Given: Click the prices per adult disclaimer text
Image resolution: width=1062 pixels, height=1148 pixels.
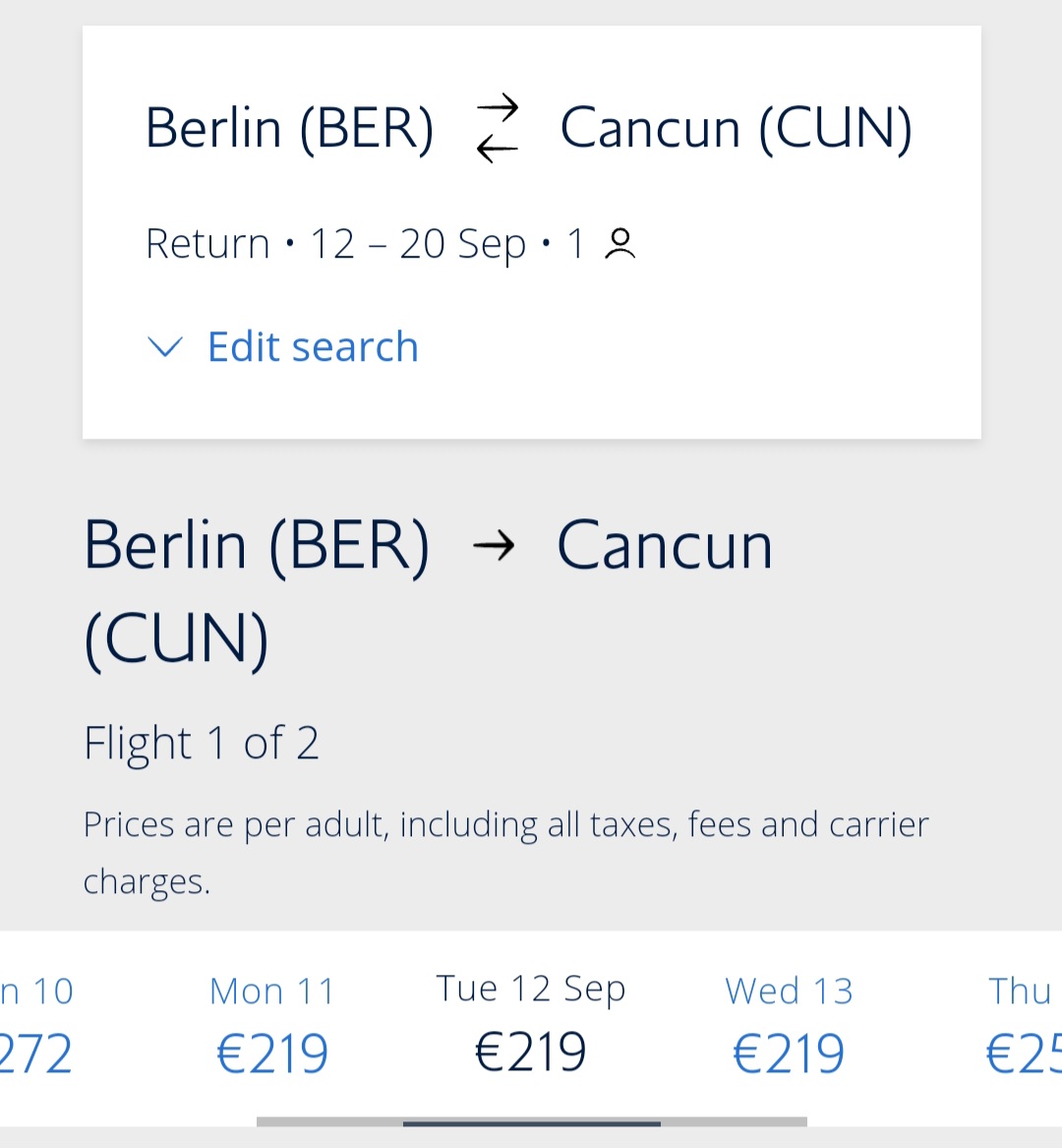Looking at the screenshot, I should [x=505, y=853].
